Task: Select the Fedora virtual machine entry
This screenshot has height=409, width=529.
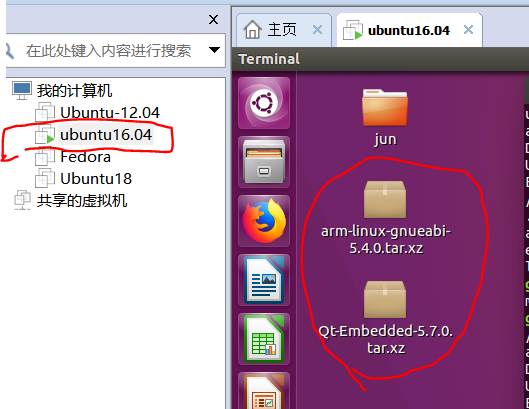Action: point(85,157)
